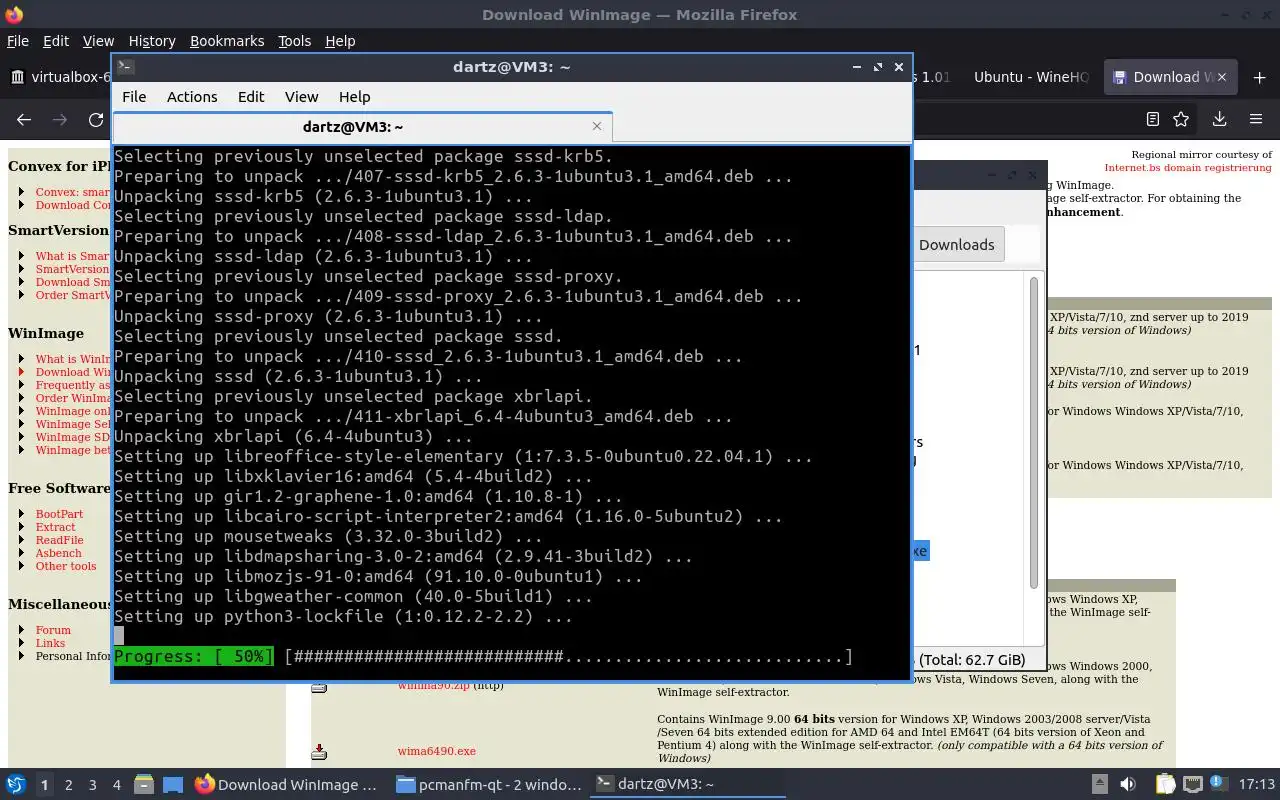This screenshot has width=1280, height=800.
Task: Click the wima6490.exe download disk icon
Action: [319, 751]
